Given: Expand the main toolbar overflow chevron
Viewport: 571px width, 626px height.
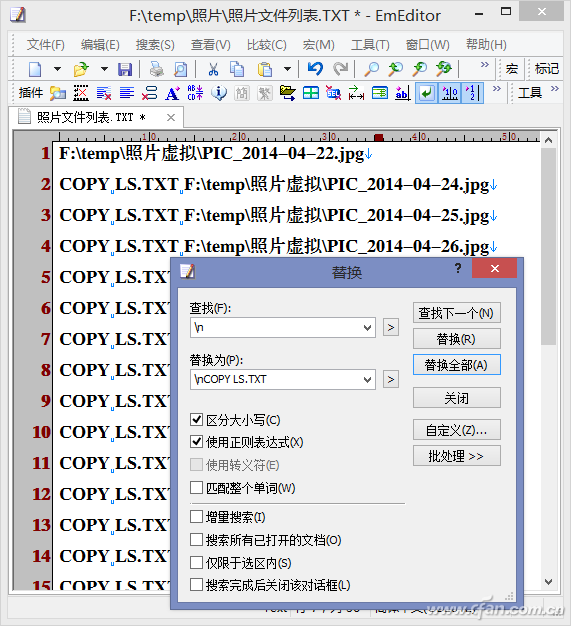Looking at the screenshot, I should [484, 65].
